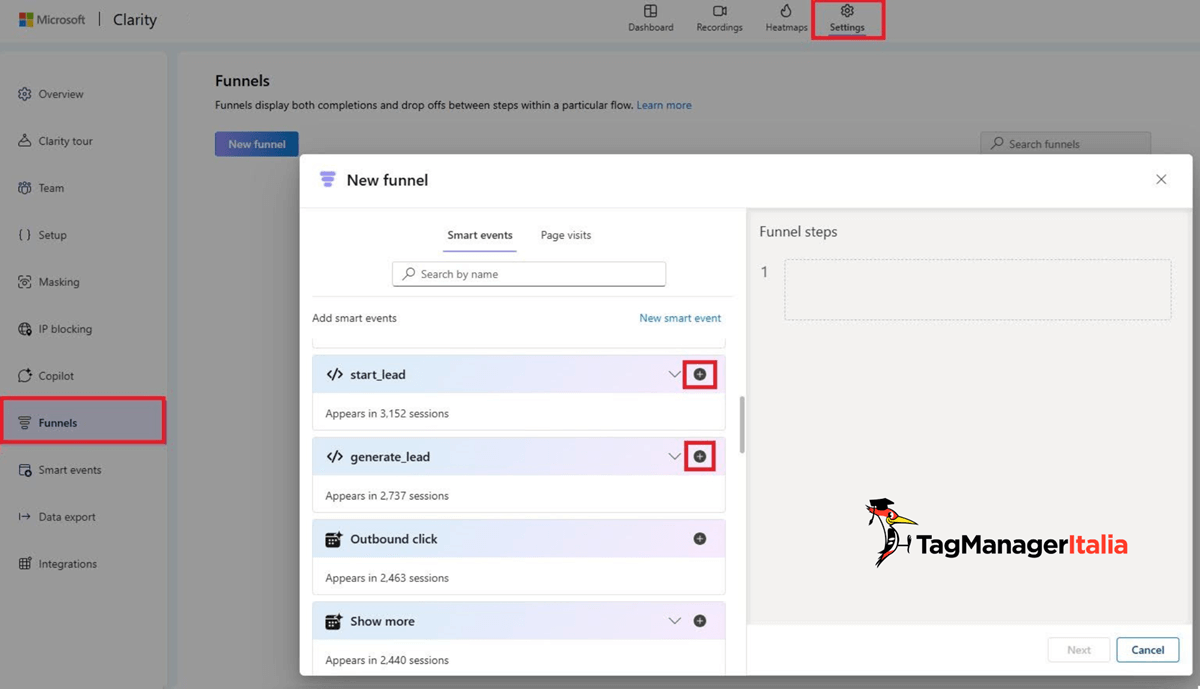Open Integrations from the sidebar
The image size is (1200, 689).
68,563
